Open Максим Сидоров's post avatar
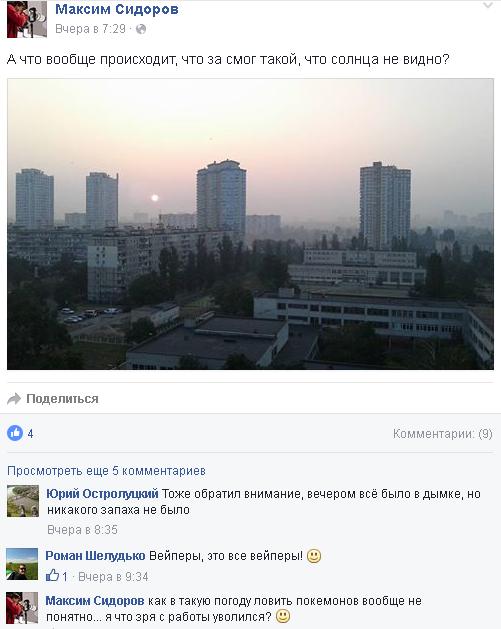The height and width of the screenshot is (629, 501). pyautogui.click(x=27, y=19)
